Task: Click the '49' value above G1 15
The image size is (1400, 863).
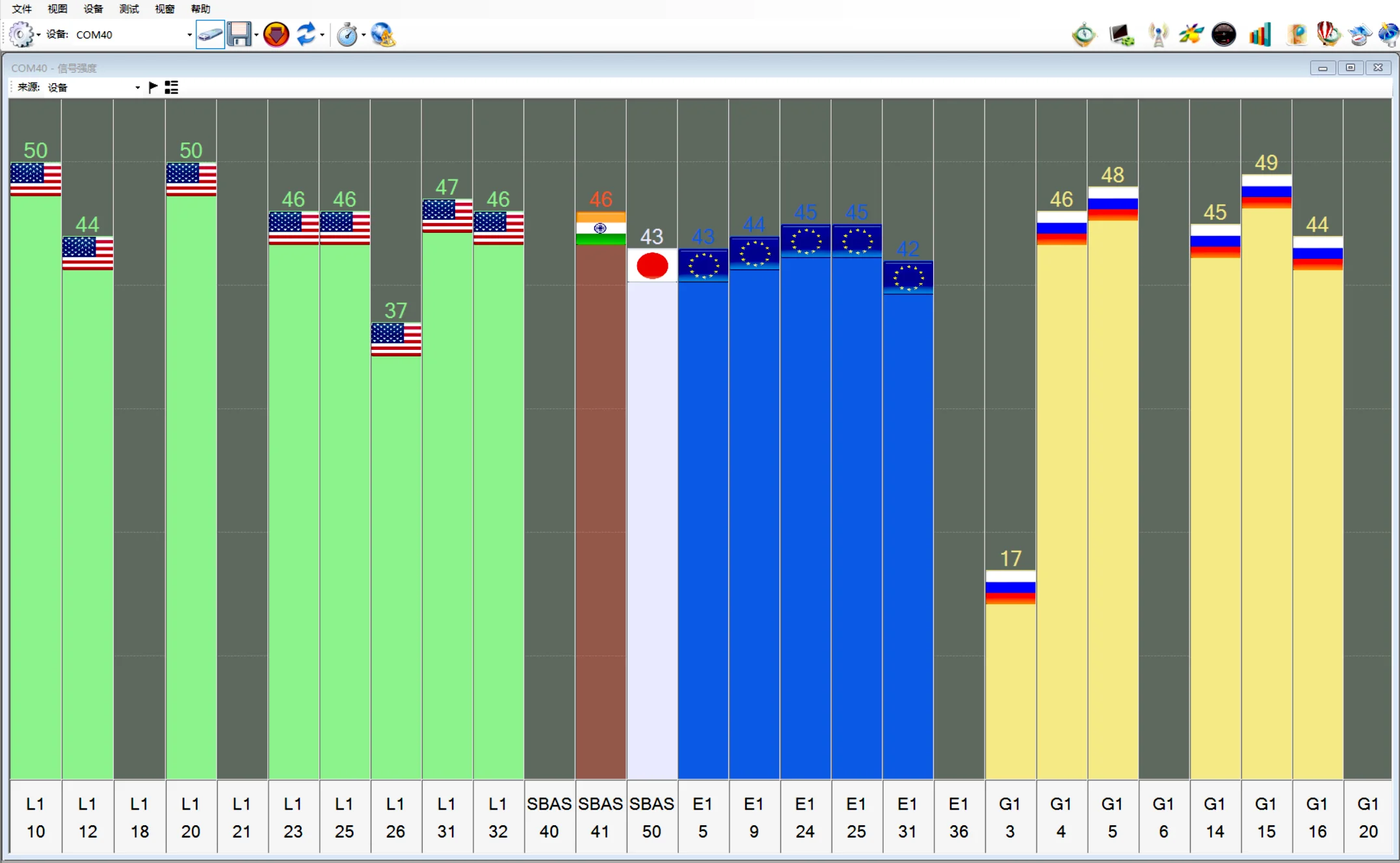Action: [x=1266, y=163]
